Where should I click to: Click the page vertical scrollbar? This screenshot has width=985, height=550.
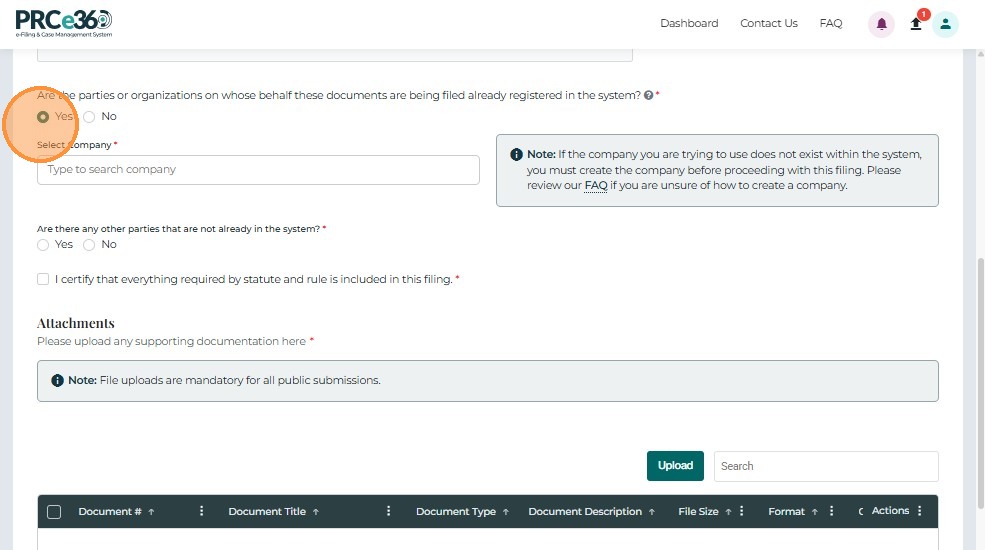coord(981,383)
